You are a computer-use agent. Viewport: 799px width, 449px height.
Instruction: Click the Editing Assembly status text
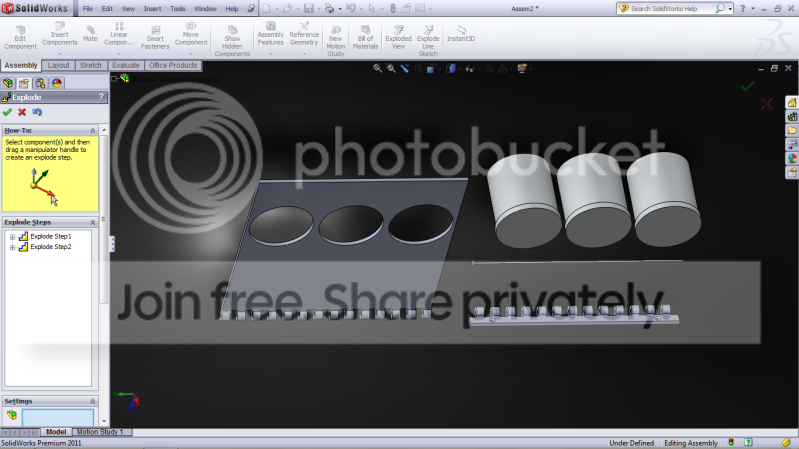(x=690, y=443)
